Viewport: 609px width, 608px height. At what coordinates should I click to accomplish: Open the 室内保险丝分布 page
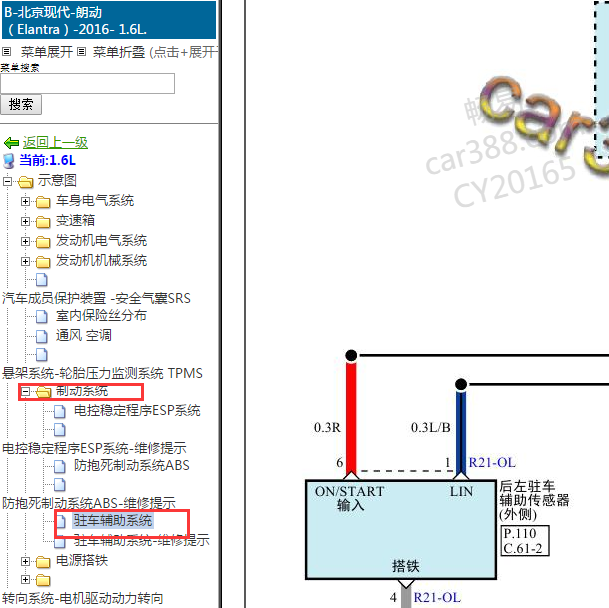point(101,315)
